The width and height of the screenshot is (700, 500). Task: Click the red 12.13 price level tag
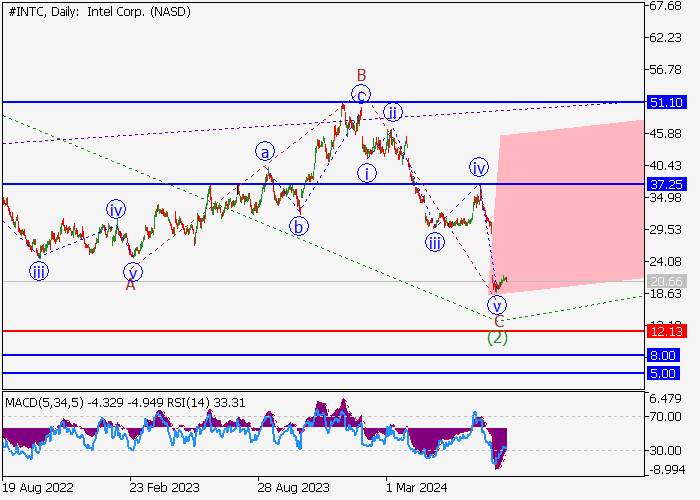(x=667, y=331)
